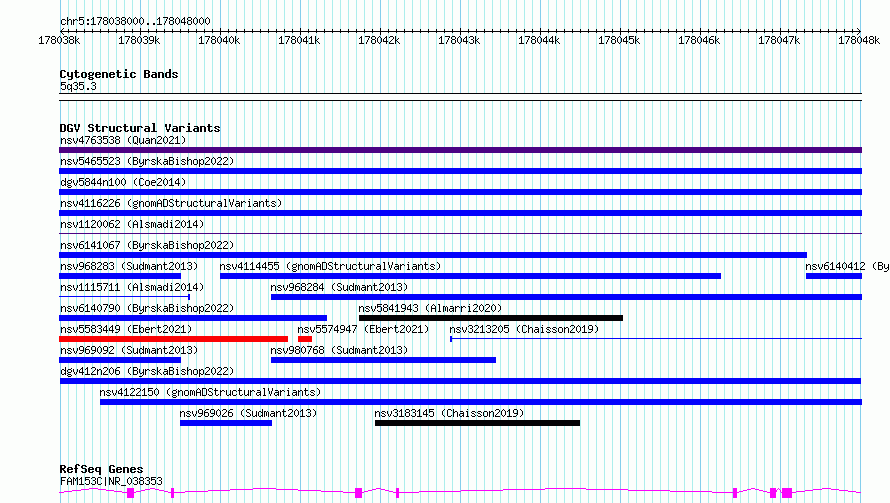Open the DGV Structural Variants track heading
Viewport: 890px width, 503px height.
(x=140, y=128)
